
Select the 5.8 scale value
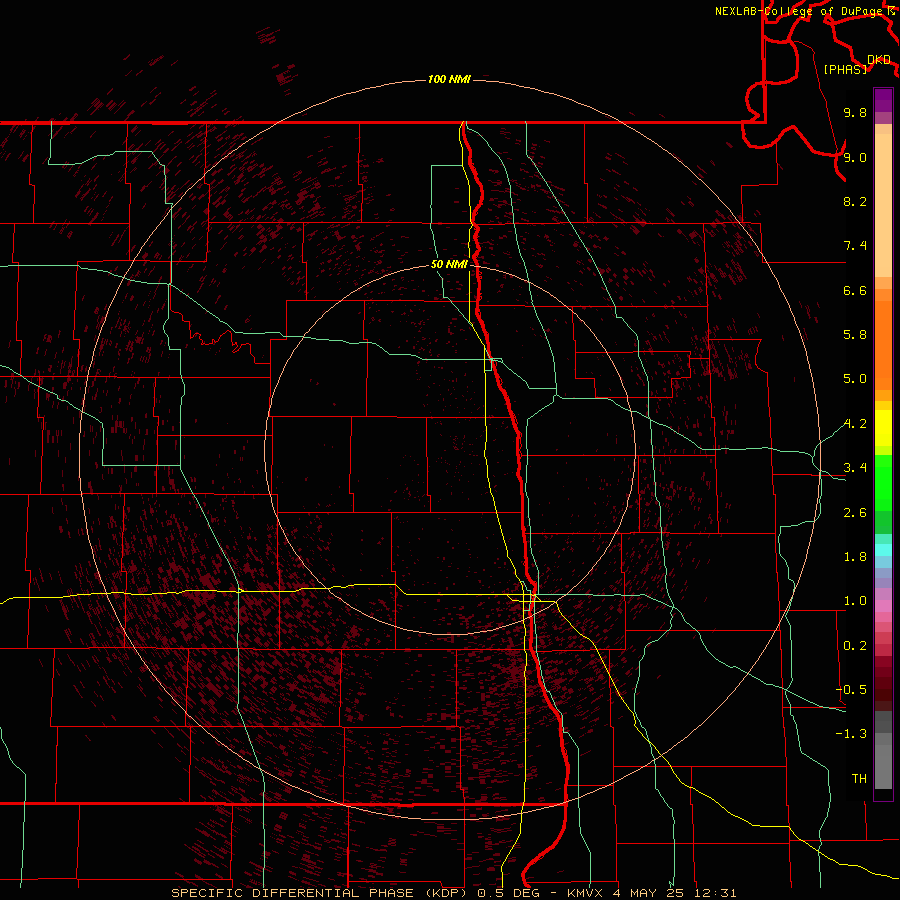point(855,335)
